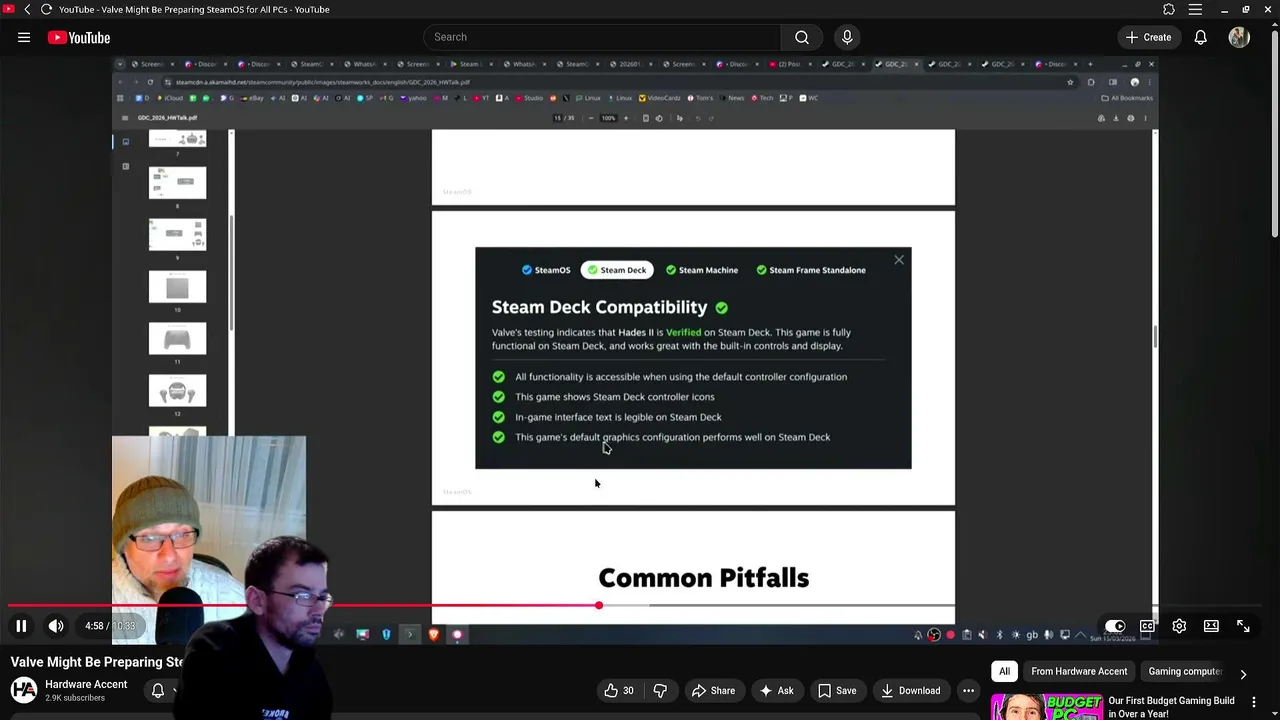The width and height of the screenshot is (1280, 720).
Task: Open the extensions puzzle icon in the title bar
Action: click(1169, 9)
